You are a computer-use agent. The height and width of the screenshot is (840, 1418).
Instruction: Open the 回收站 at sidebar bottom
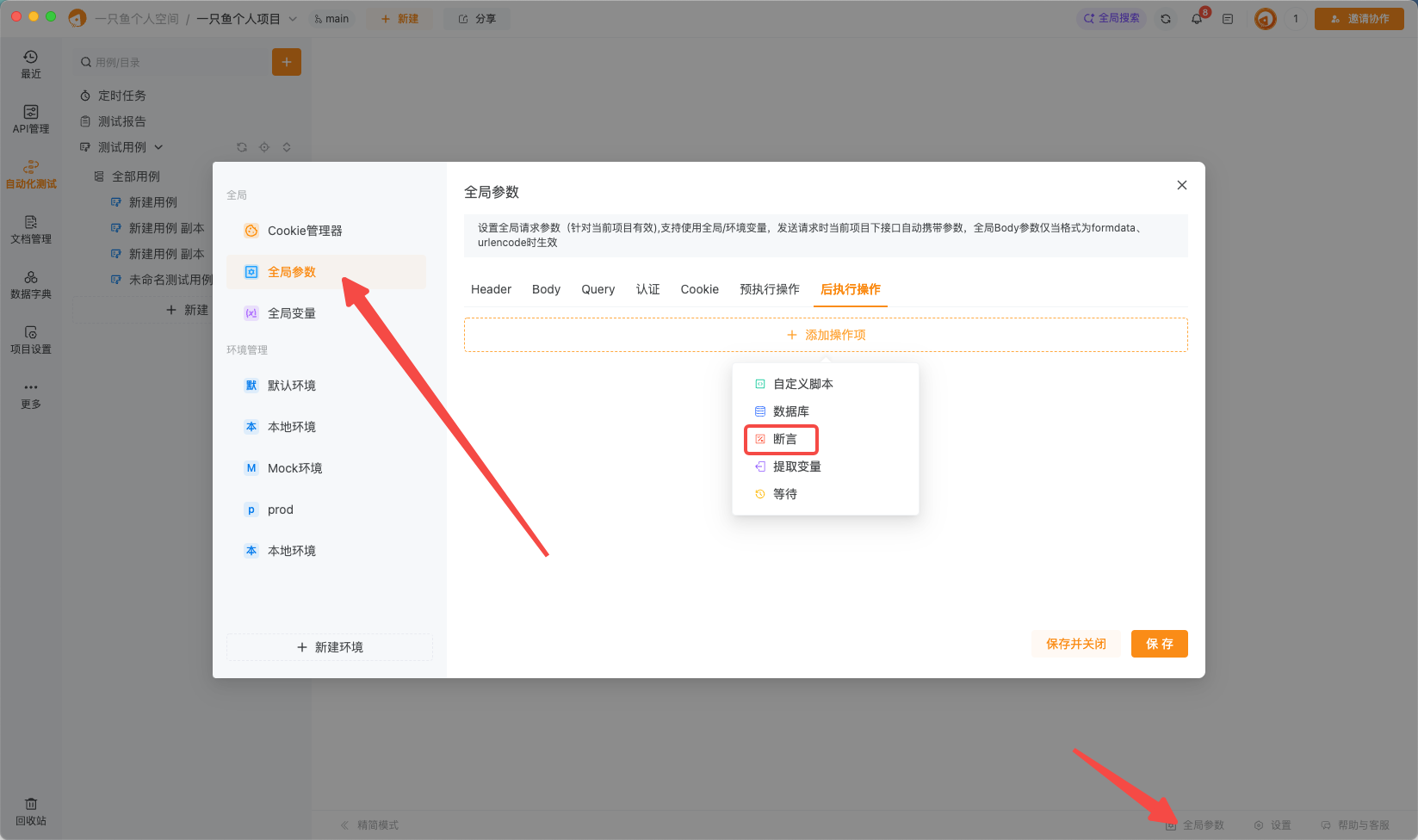tap(31, 810)
